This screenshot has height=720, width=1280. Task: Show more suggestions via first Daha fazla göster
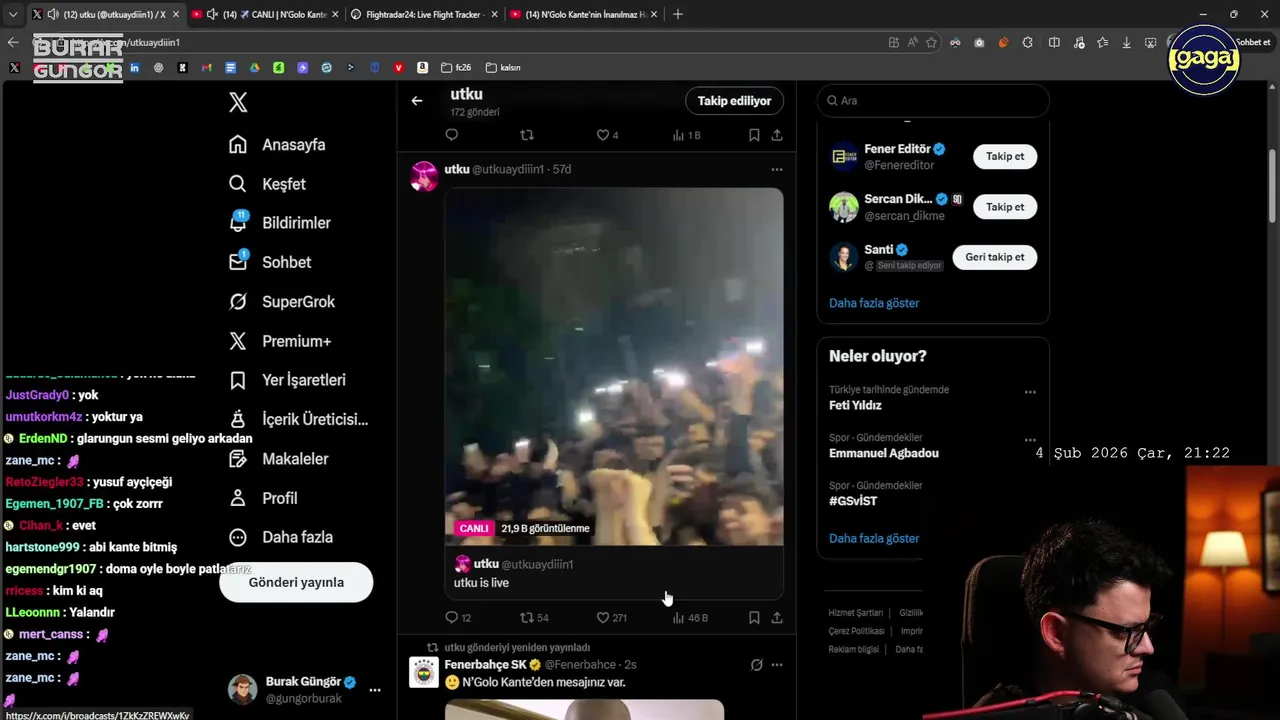click(874, 303)
